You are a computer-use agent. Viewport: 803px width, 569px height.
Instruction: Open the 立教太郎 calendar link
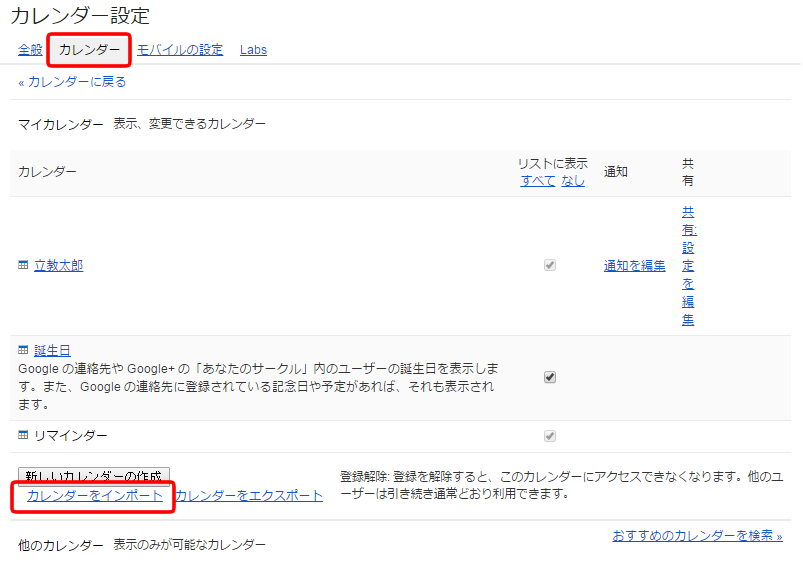coord(58,265)
